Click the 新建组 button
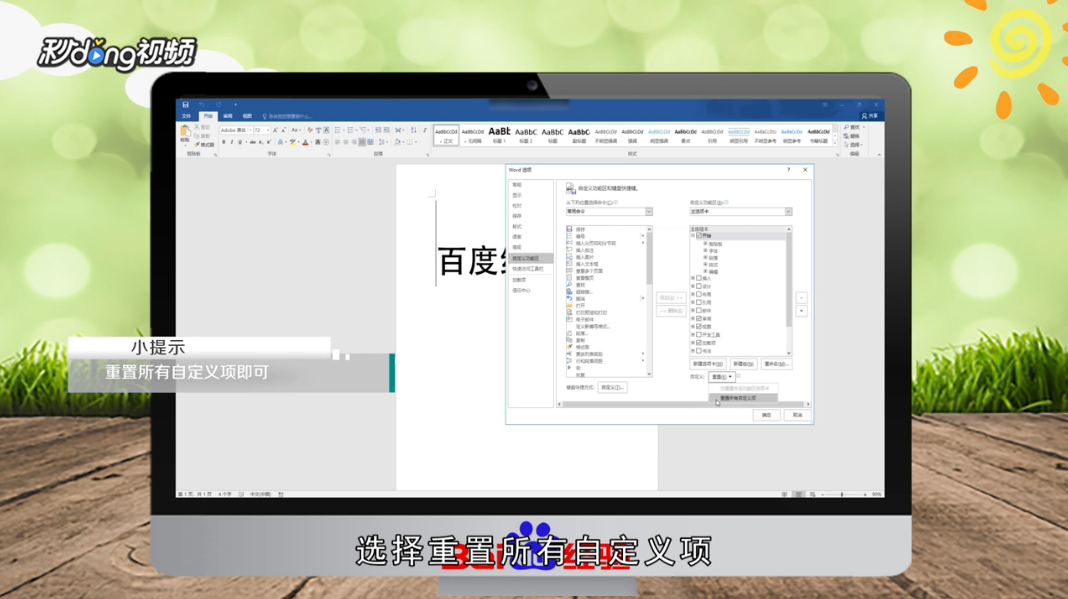1068x599 pixels. tap(744, 364)
